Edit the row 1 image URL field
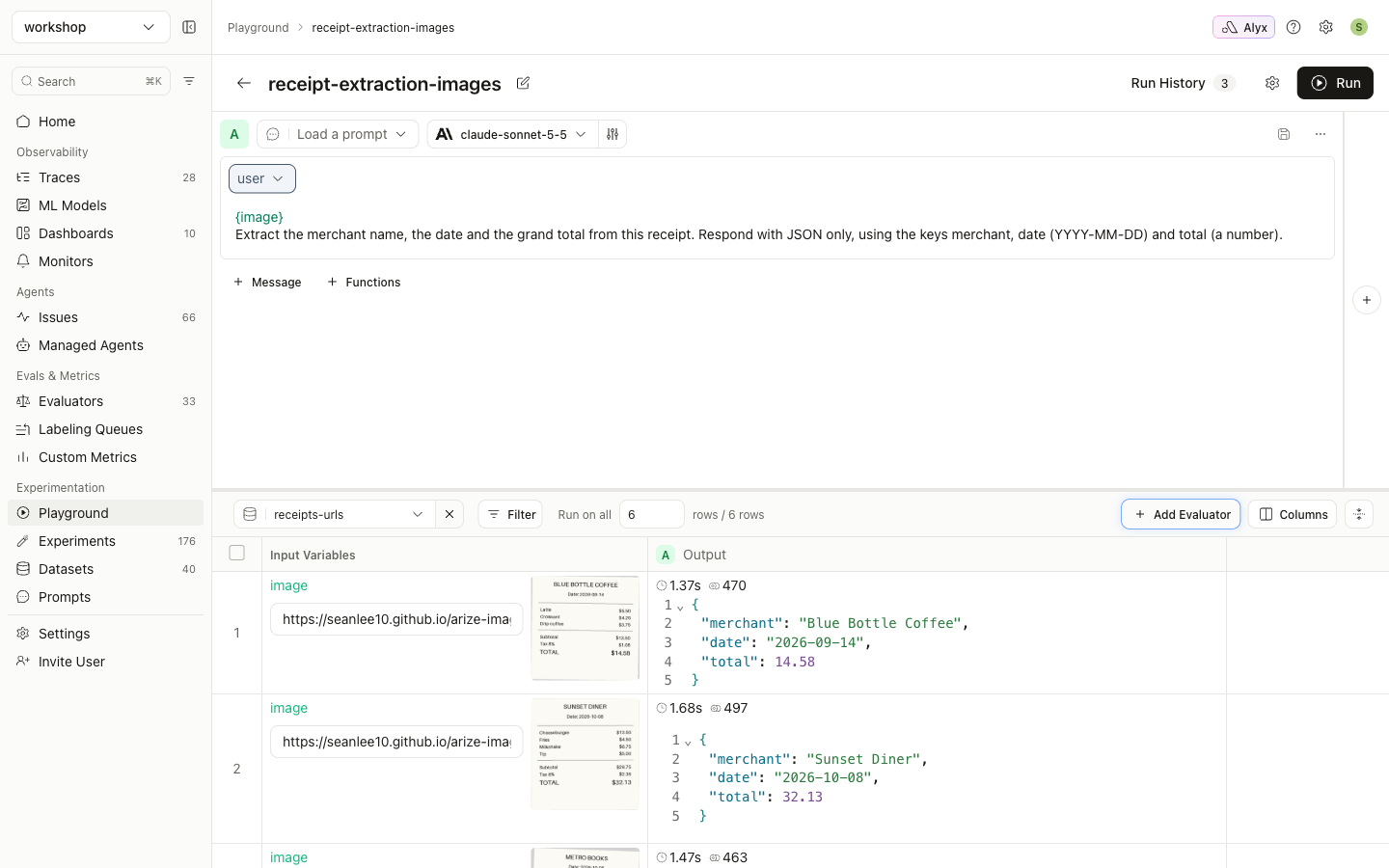This screenshot has width=1389, height=868. pyautogui.click(x=396, y=619)
